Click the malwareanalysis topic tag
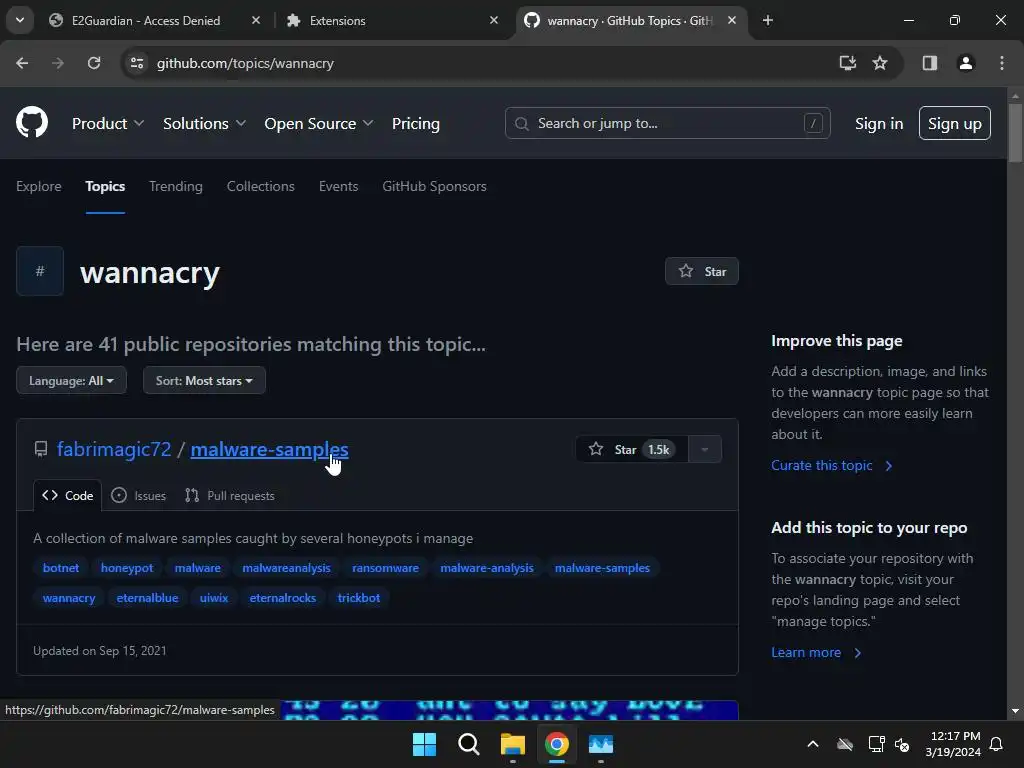The image size is (1024, 768). coord(286,568)
